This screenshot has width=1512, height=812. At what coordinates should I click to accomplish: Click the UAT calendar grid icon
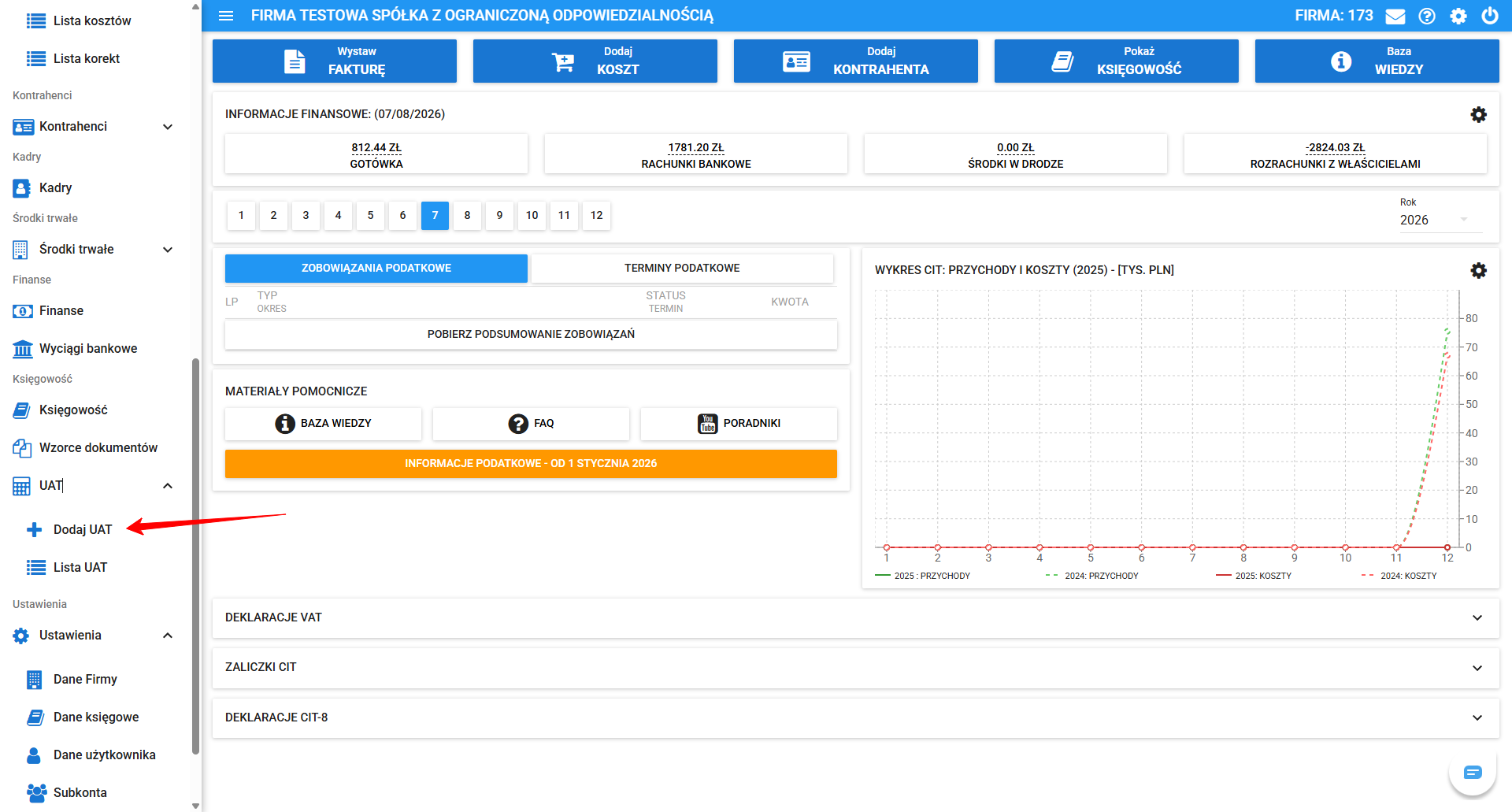[x=22, y=486]
